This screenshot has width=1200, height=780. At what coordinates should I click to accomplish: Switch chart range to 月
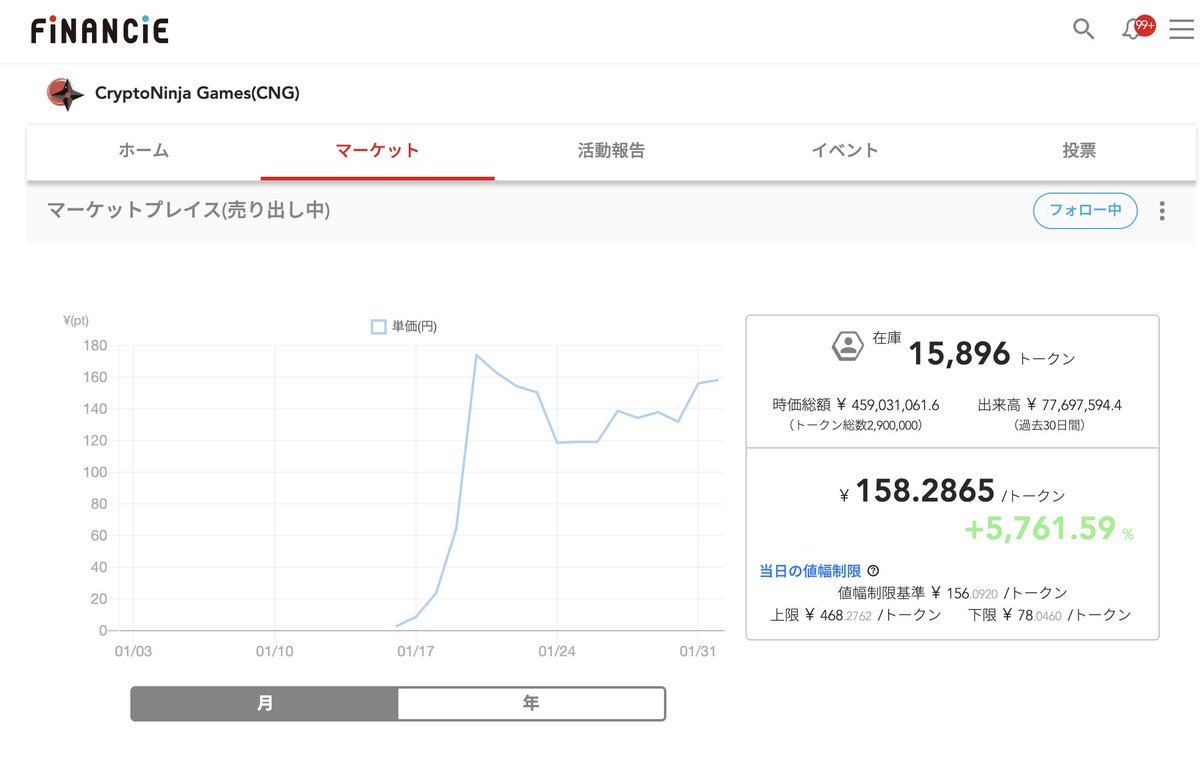(265, 703)
